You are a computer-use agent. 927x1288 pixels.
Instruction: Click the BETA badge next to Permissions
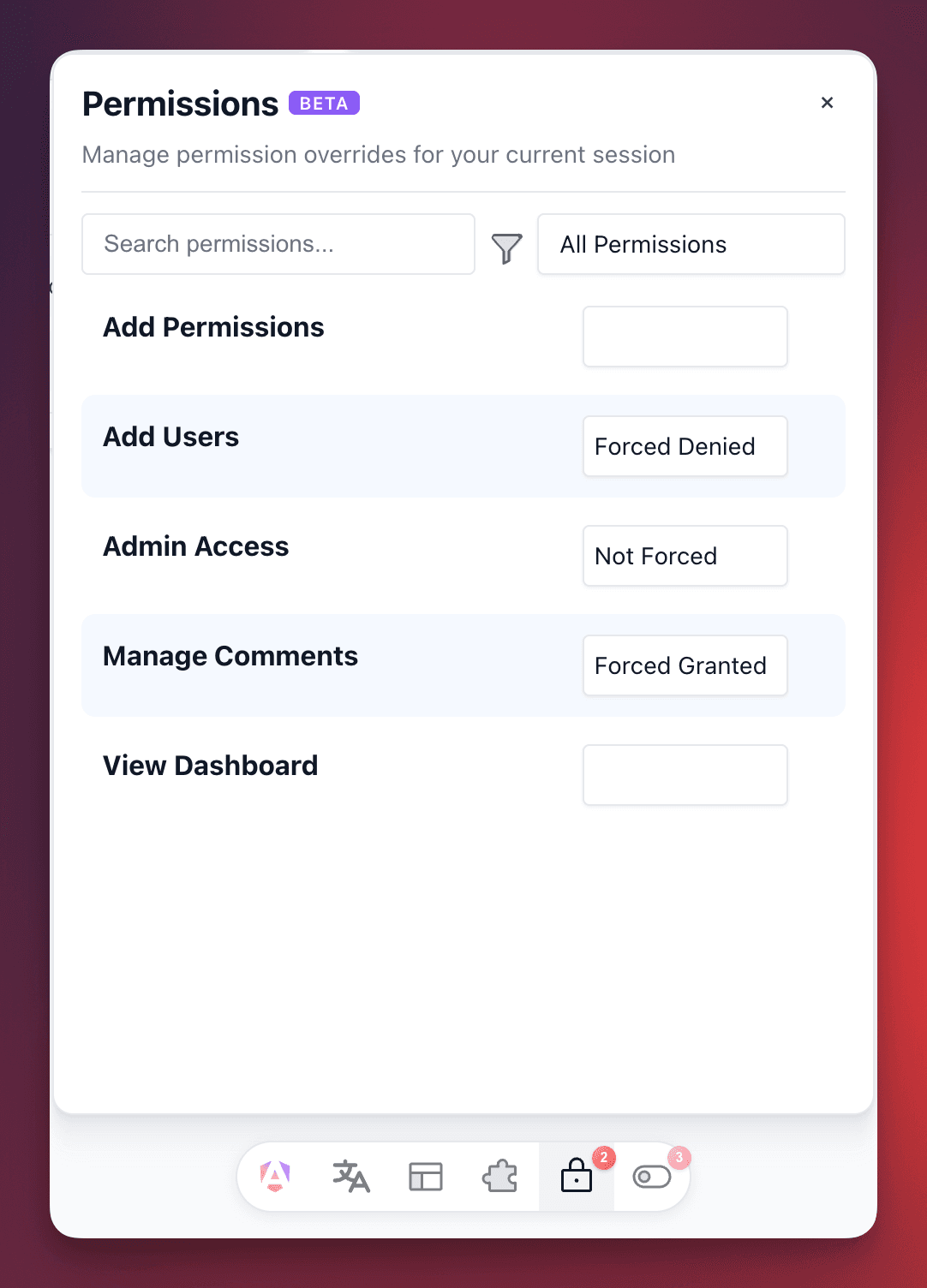pos(324,103)
